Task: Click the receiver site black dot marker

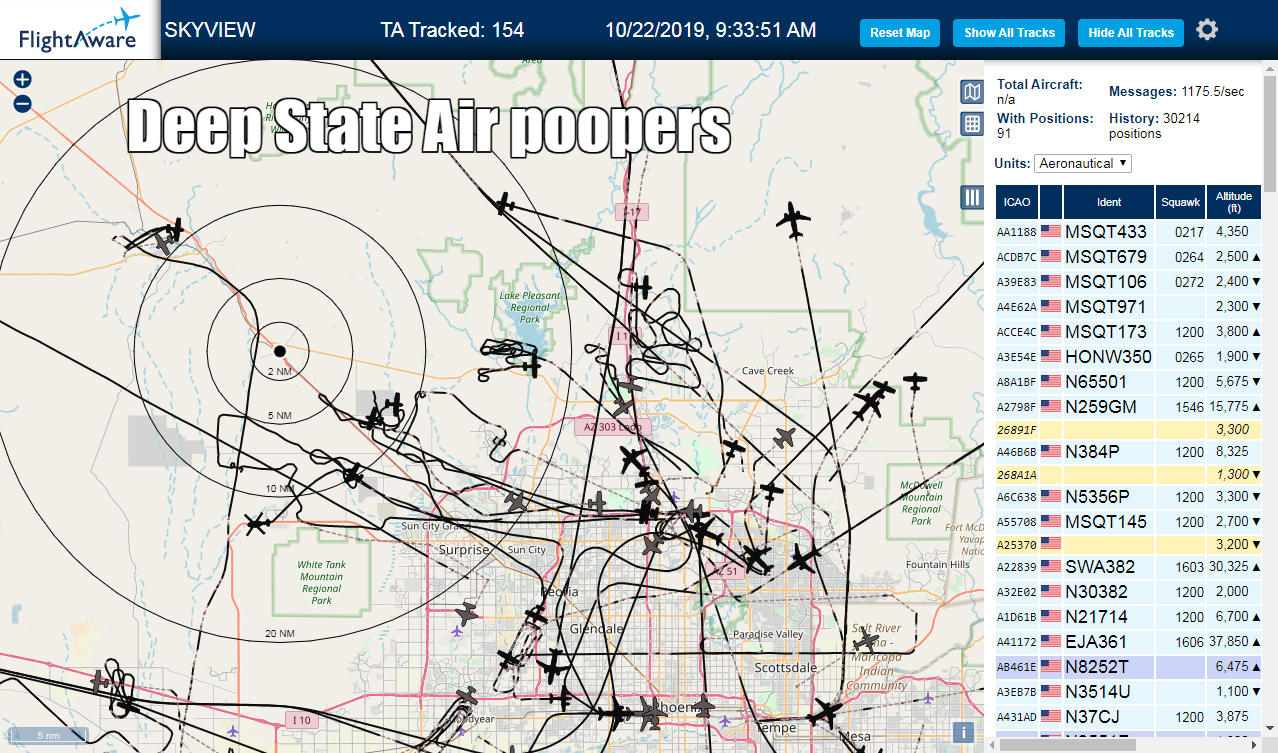Action: 280,350
